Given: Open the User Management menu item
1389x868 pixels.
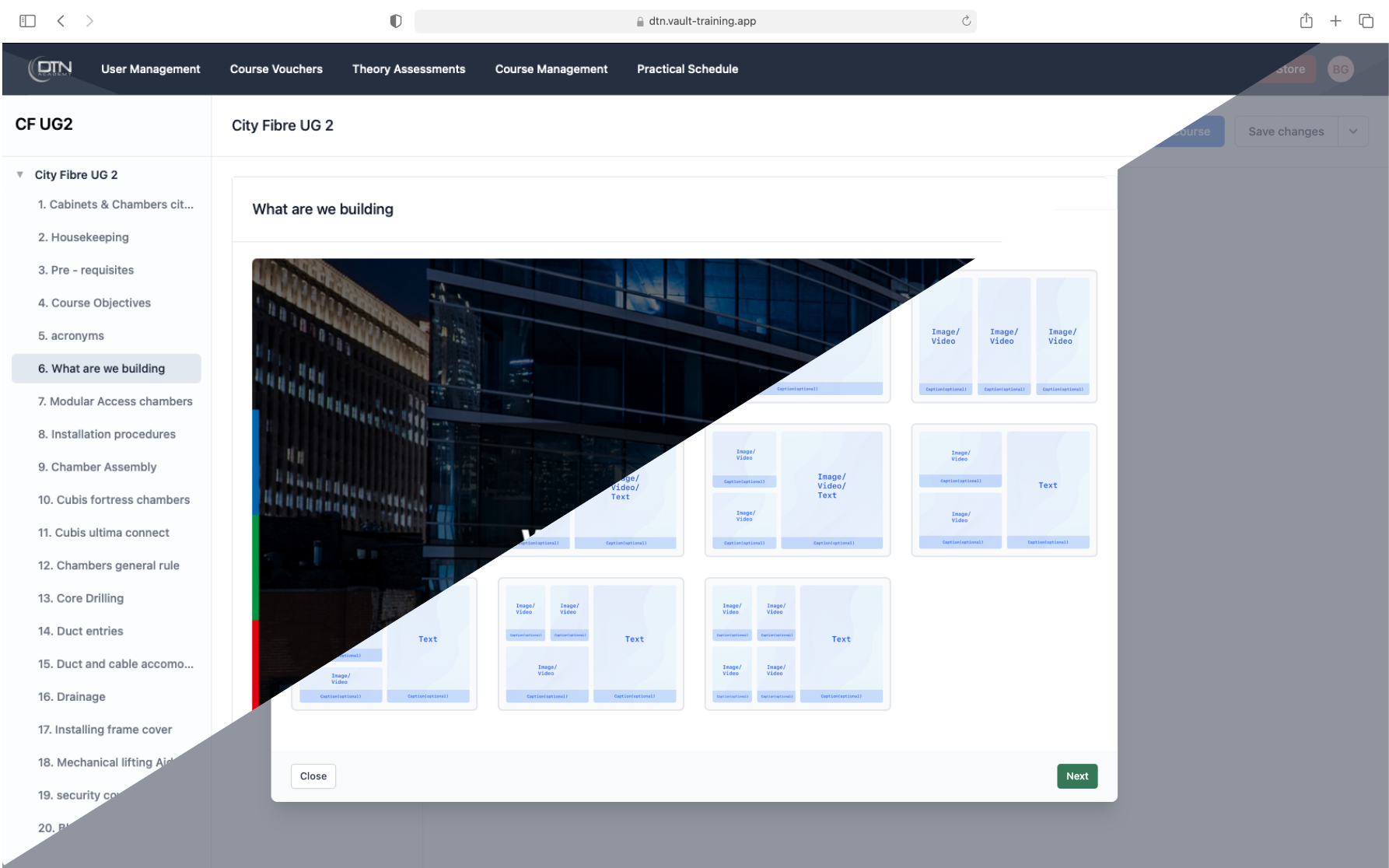Looking at the screenshot, I should coord(150,69).
